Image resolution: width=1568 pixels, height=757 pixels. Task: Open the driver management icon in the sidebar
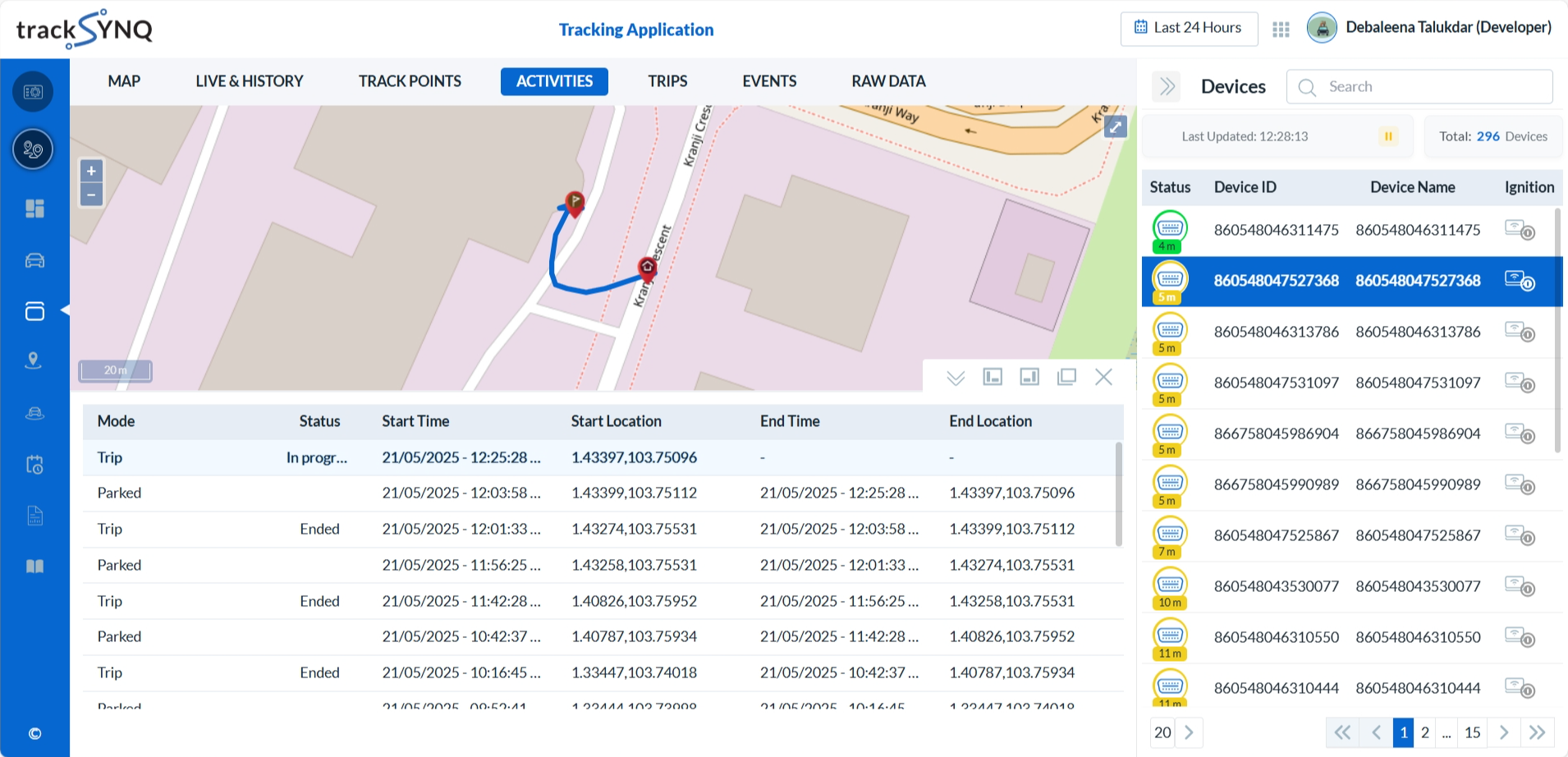(33, 413)
